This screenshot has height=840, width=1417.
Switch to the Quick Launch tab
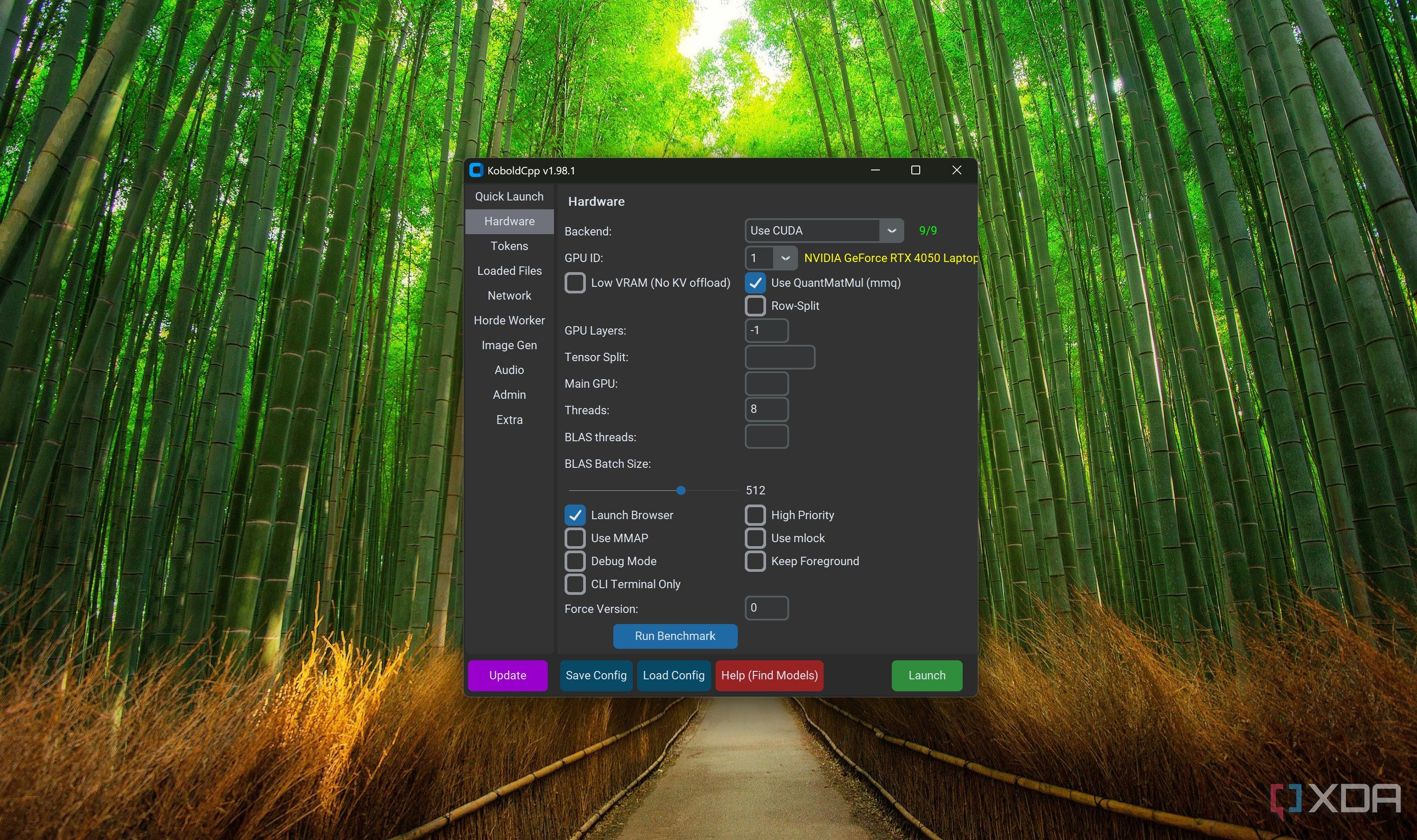tap(509, 197)
